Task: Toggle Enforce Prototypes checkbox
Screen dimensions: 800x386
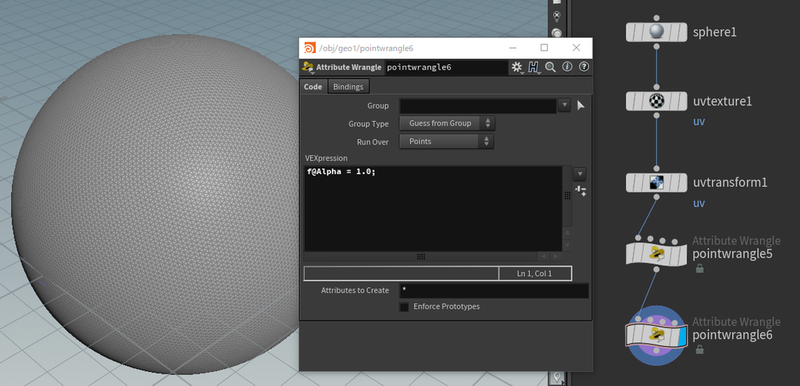Action: tap(404, 307)
